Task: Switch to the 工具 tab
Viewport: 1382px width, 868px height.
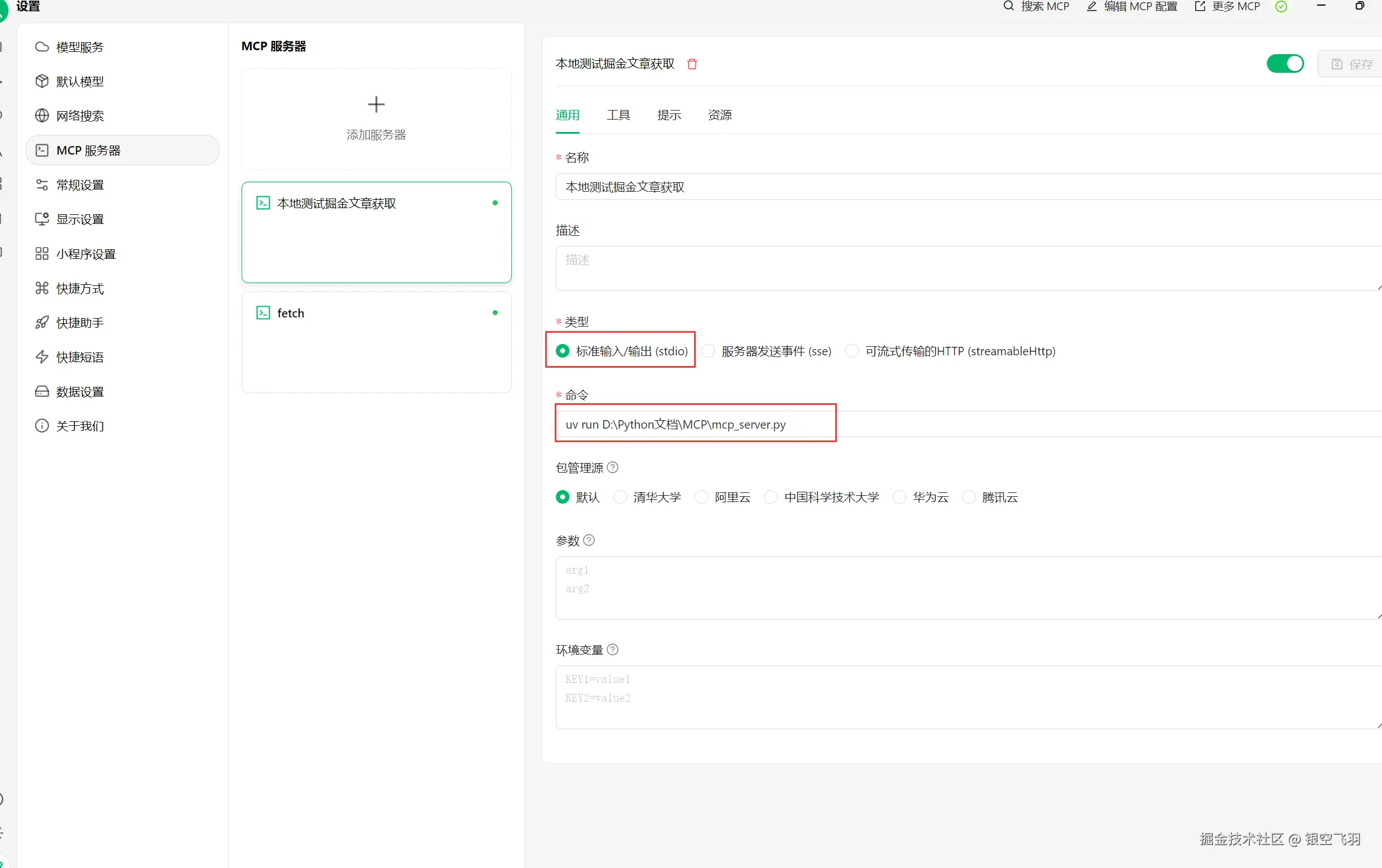Action: point(618,114)
